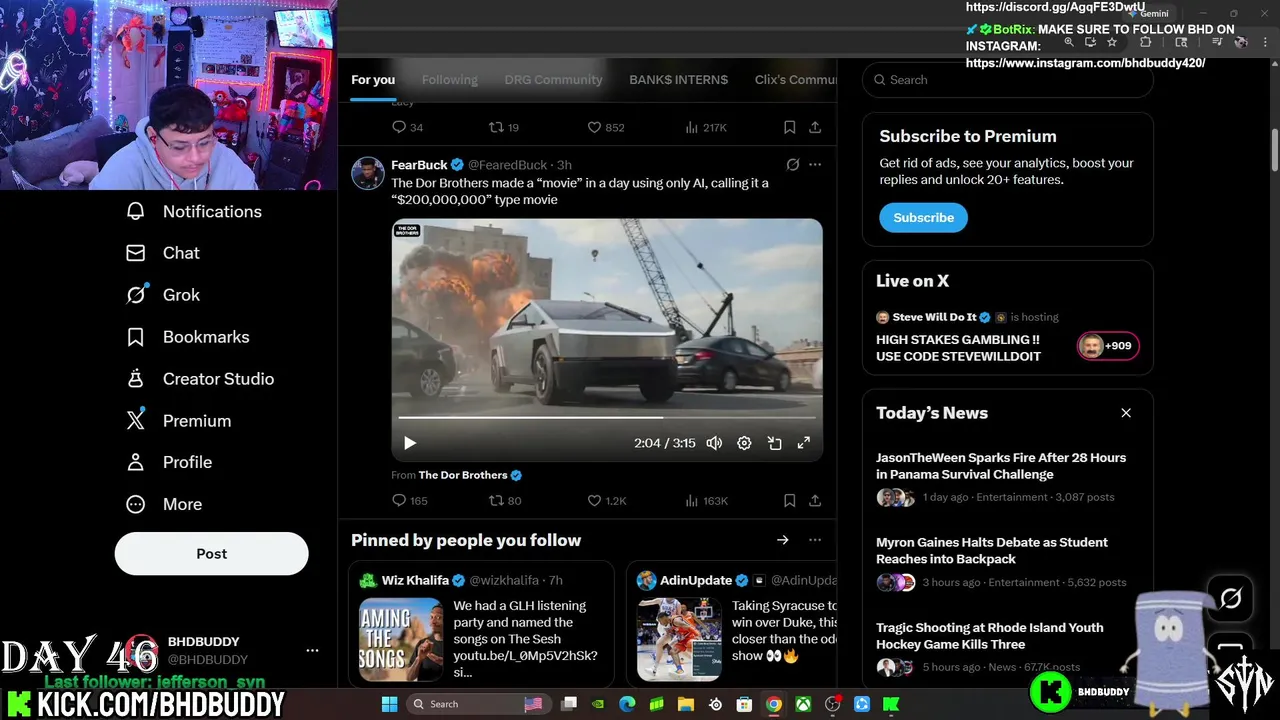The width and height of the screenshot is (1280, 720).
Task: Play the Dor Brothers video
Action: [x=409, y=443]
